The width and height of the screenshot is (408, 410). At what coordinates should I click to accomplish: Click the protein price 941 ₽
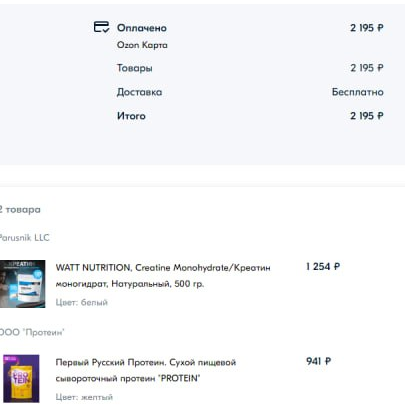tap(318, 361)
